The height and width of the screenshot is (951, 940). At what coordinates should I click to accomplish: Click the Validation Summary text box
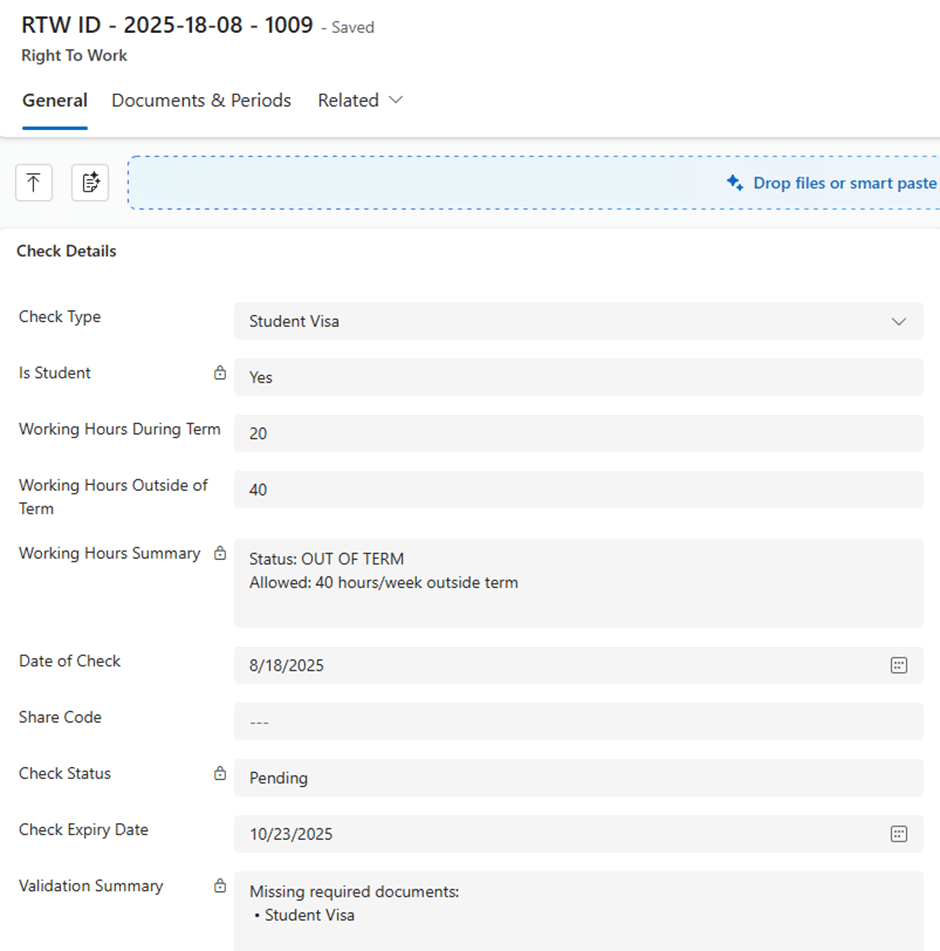(578, 910)
